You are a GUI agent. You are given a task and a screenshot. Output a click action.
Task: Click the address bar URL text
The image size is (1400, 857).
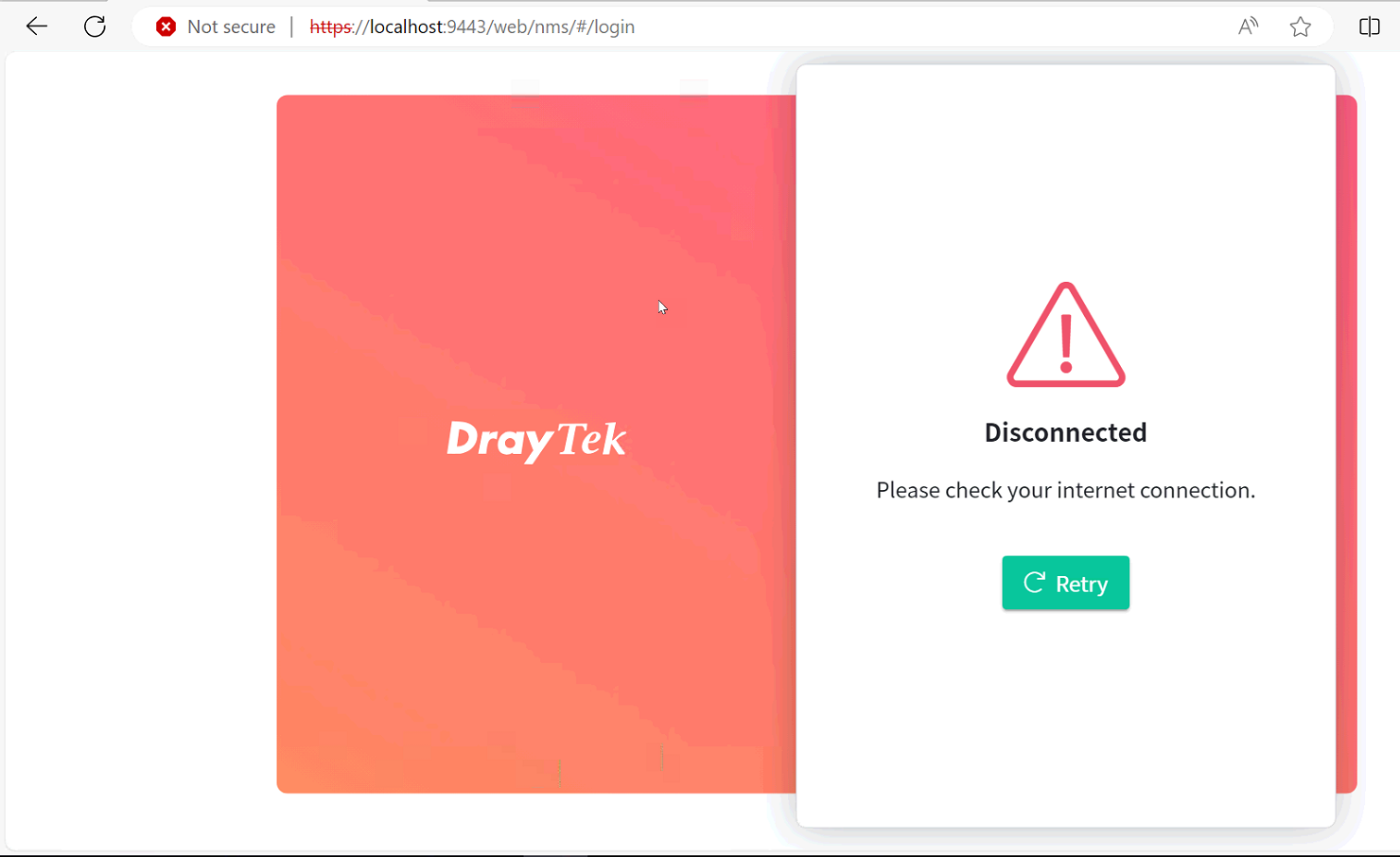tap(472, 26)
